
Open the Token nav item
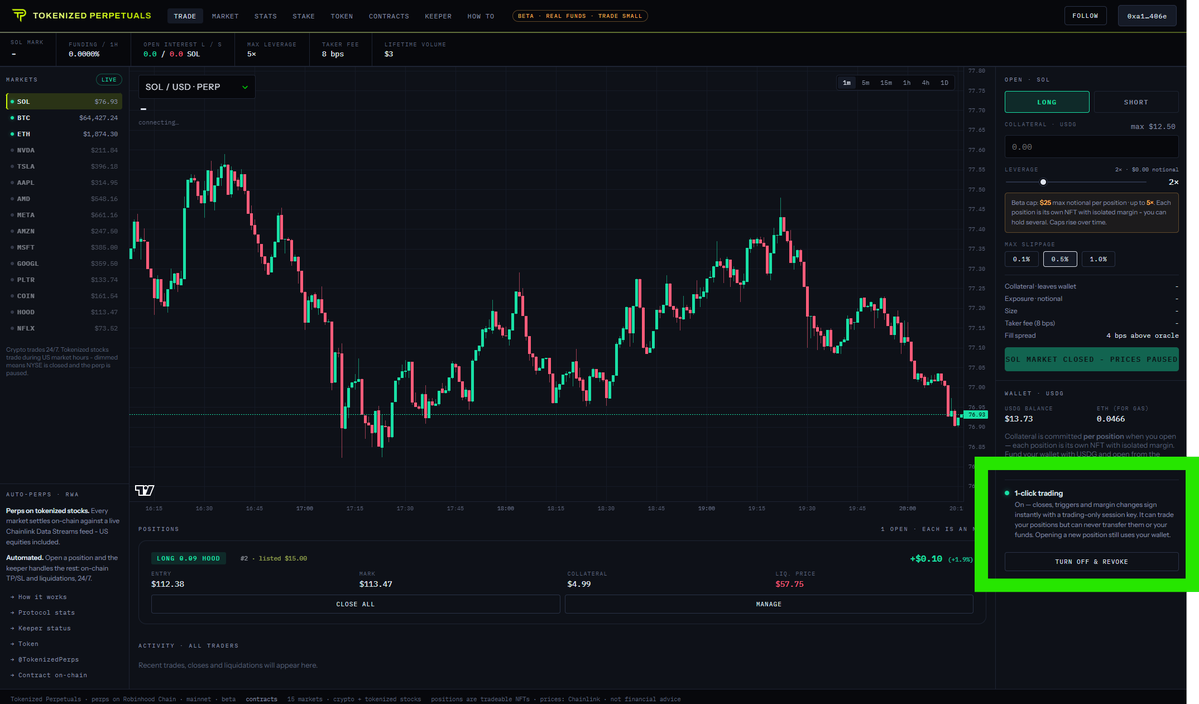[342, 16]
